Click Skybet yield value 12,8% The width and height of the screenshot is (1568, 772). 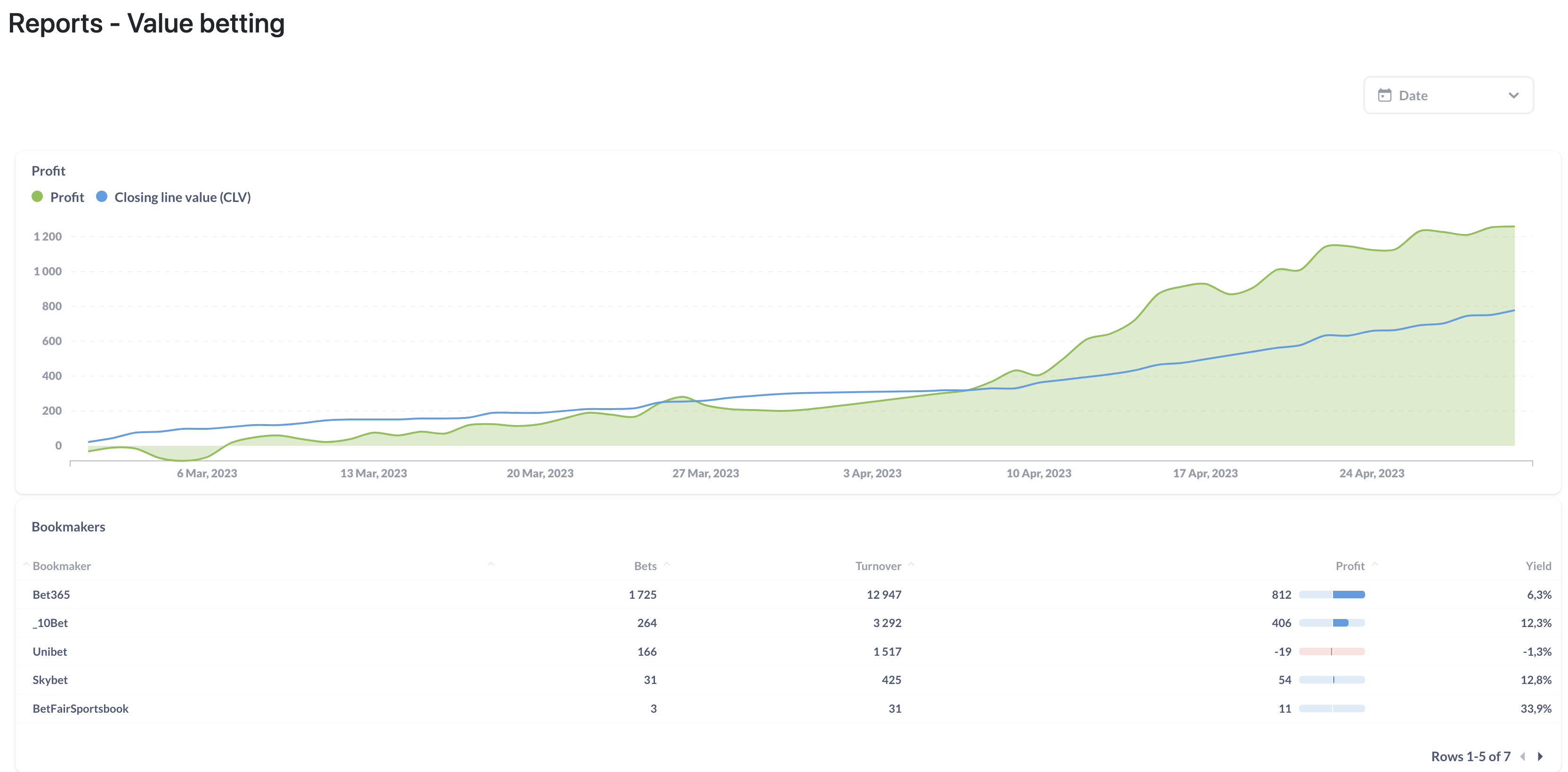point(1536,680)
